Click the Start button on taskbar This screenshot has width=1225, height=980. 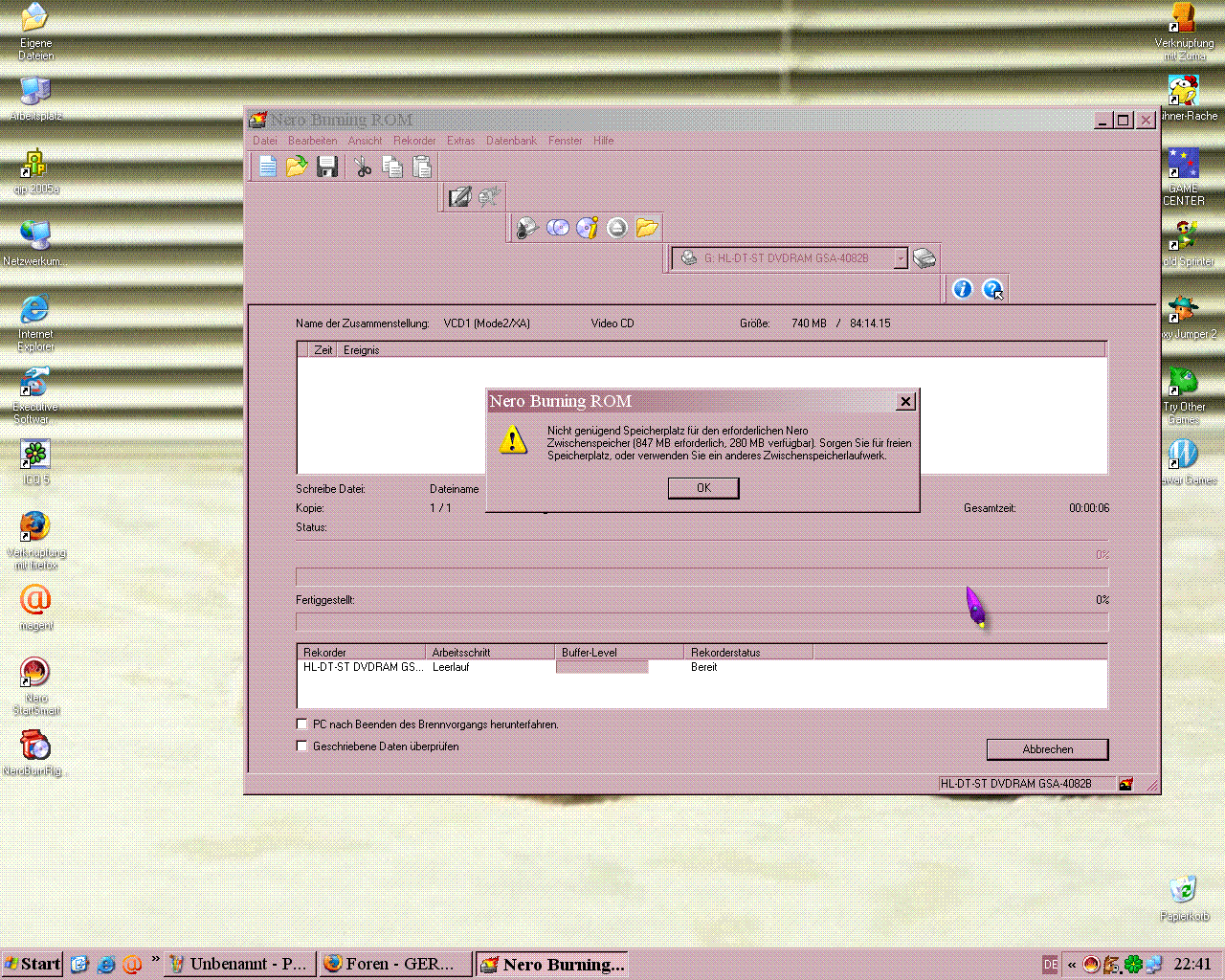click(33, 964)
